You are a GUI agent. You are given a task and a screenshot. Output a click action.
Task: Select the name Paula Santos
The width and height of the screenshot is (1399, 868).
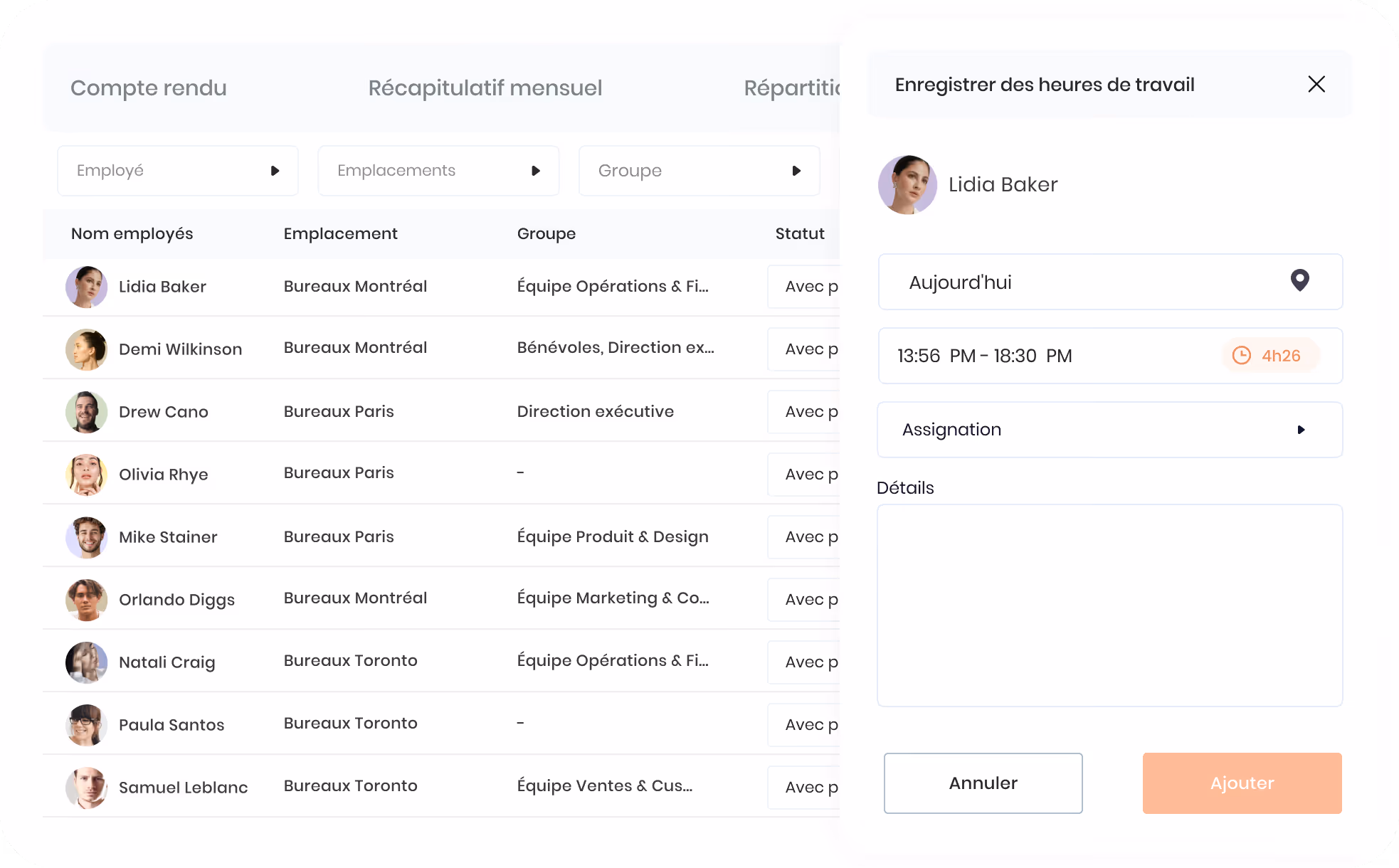click(171, 725)
